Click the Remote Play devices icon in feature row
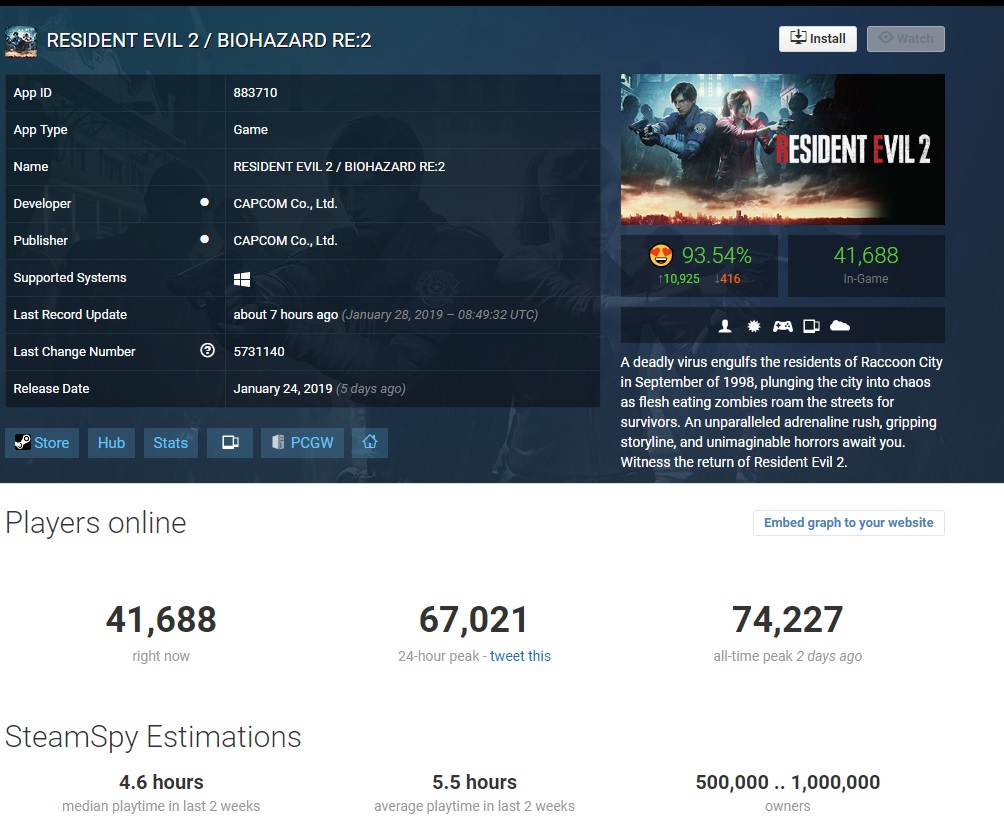 pyautogui.click(x=811, y=326)
